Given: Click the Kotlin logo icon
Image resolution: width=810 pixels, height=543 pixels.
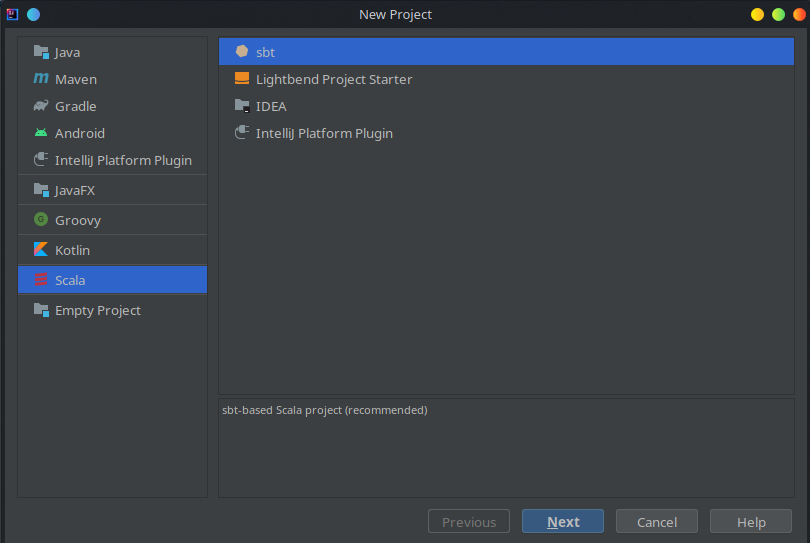Looking at the screenshot, I should pos(41,250).
